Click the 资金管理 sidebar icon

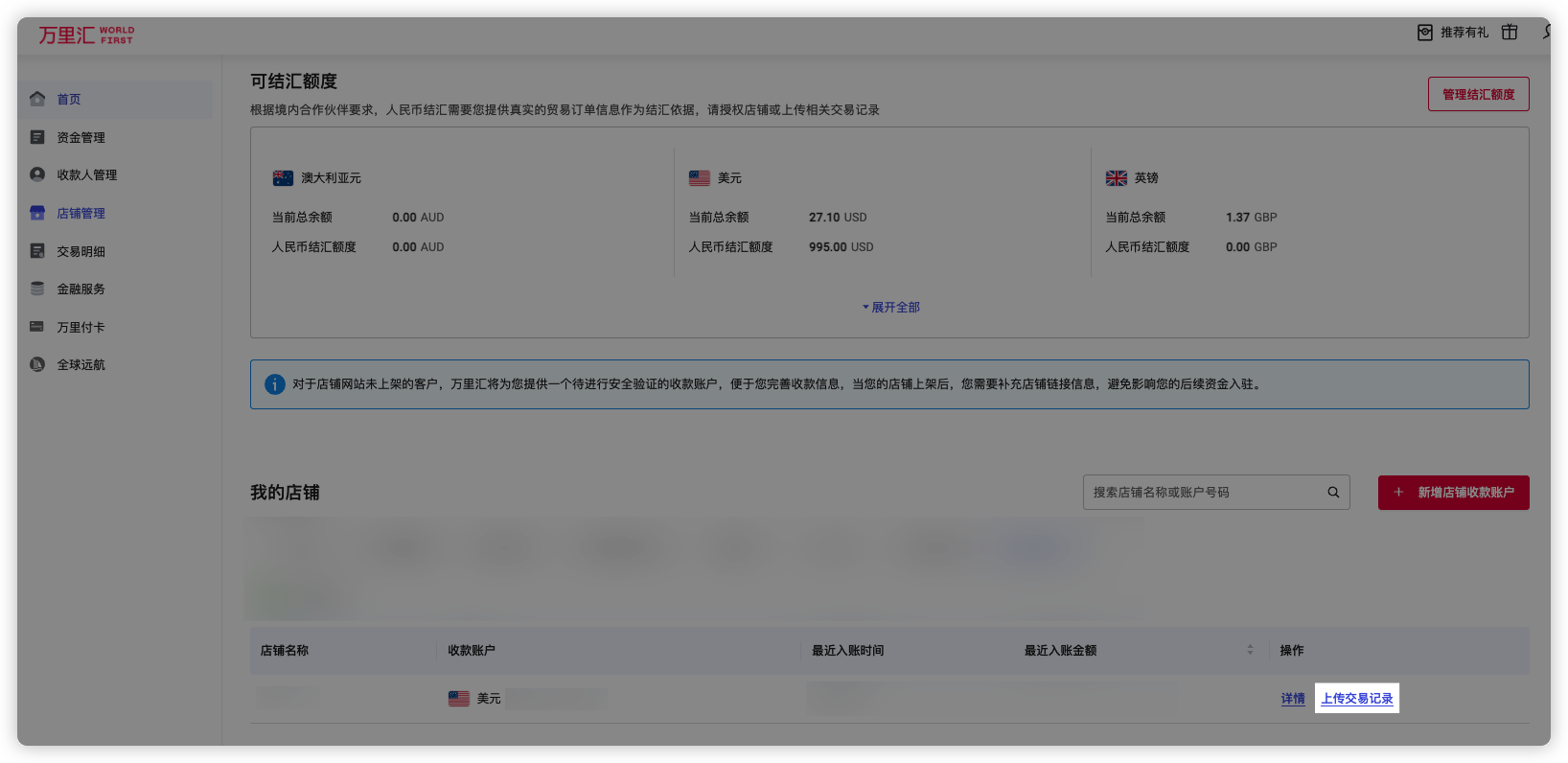coord(37,137)
